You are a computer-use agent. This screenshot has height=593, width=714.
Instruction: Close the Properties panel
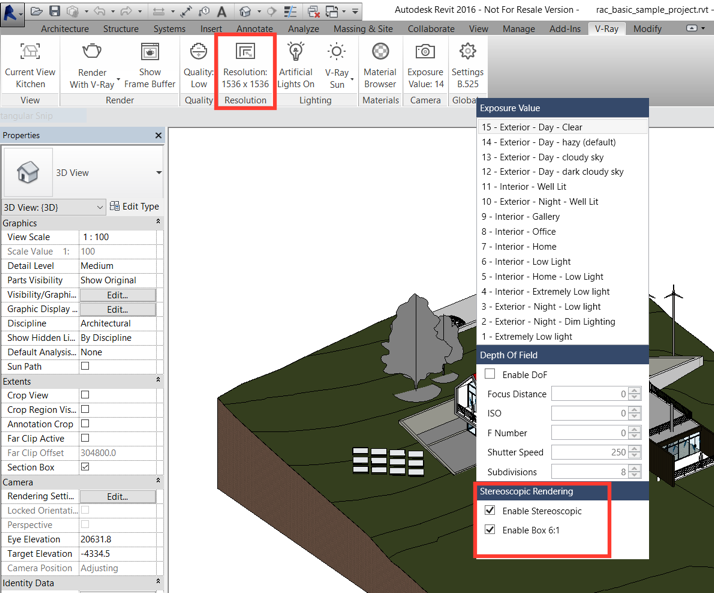pyautogui.click(x=158, y=135)
